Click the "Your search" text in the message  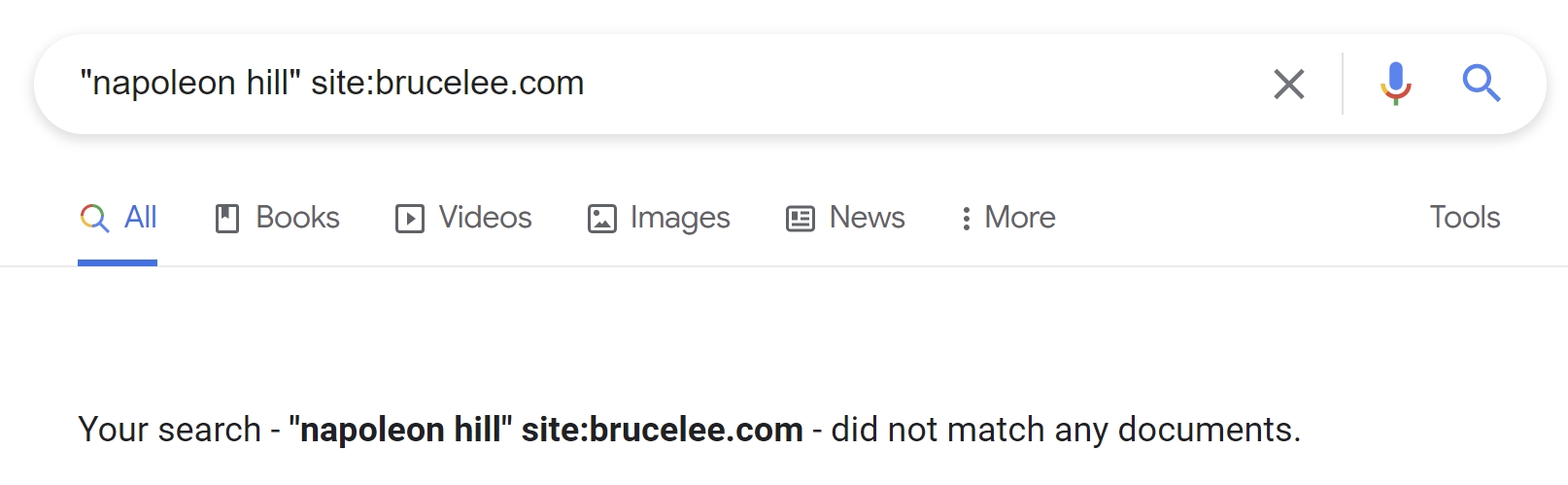tap(170, 430)
